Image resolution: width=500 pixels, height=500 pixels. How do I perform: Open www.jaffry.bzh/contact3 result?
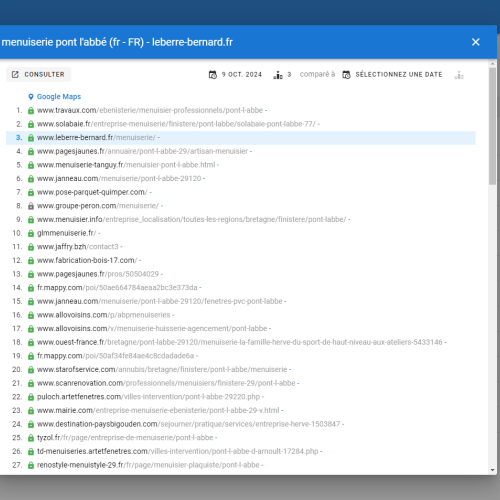click(78, 247)
